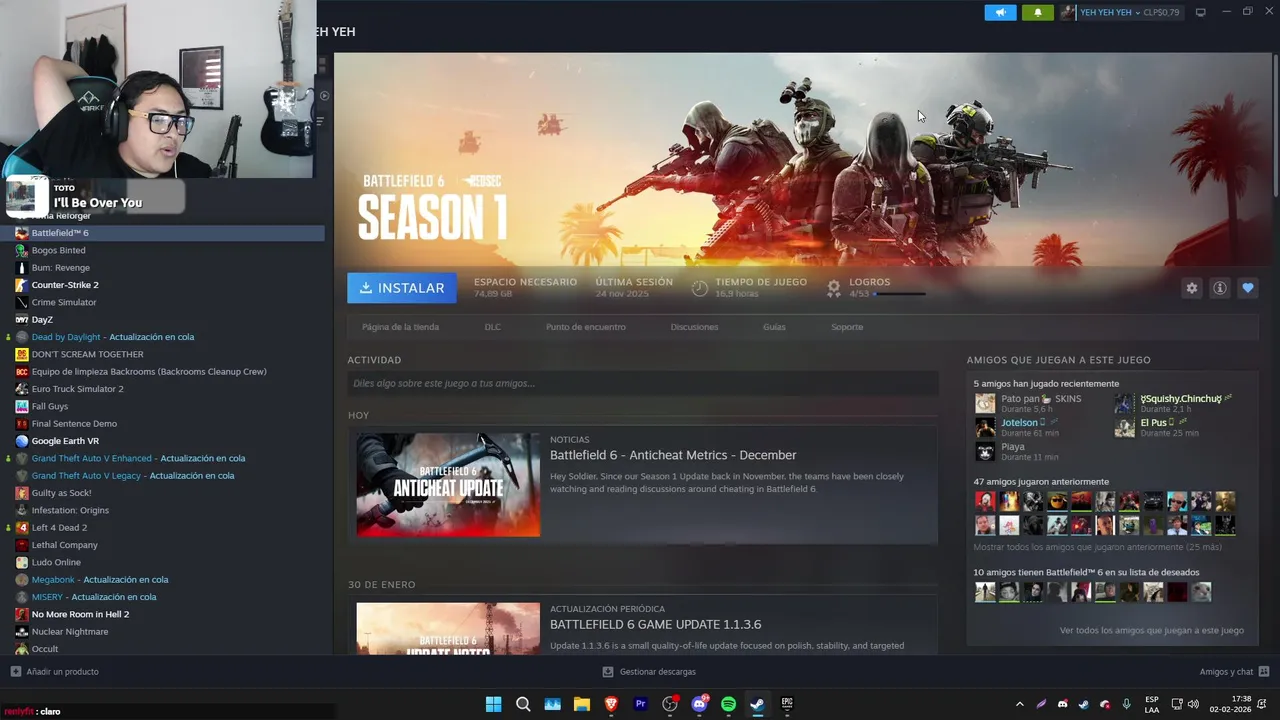1280x720 pixels.
Task: Select Bogos Binted in the library list
Action: (162, 250)
